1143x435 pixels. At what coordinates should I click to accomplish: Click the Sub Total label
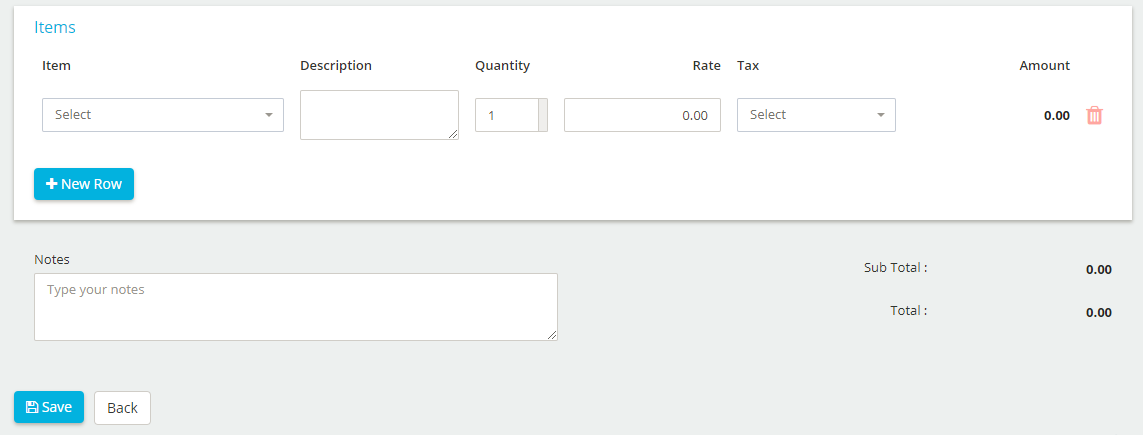895,267
